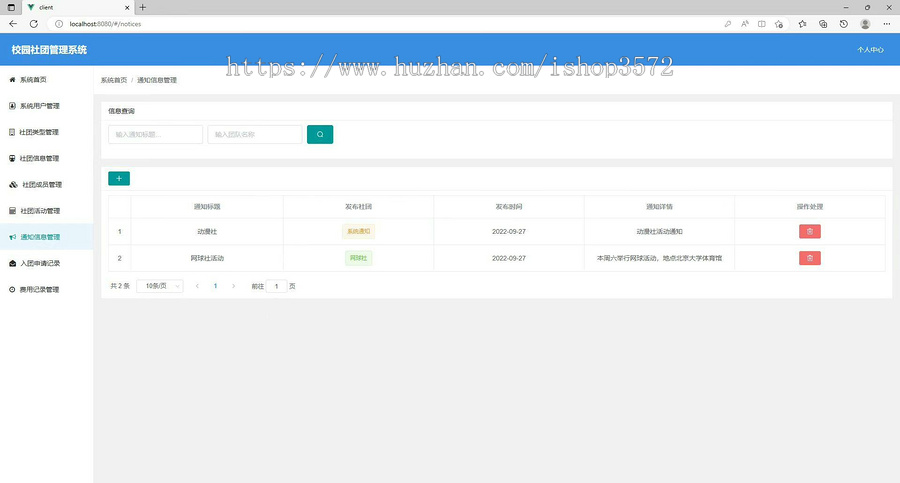Click the 系统首页 breadcrumb link
Screen dimensions: 900x483
(x=114, y=80)
